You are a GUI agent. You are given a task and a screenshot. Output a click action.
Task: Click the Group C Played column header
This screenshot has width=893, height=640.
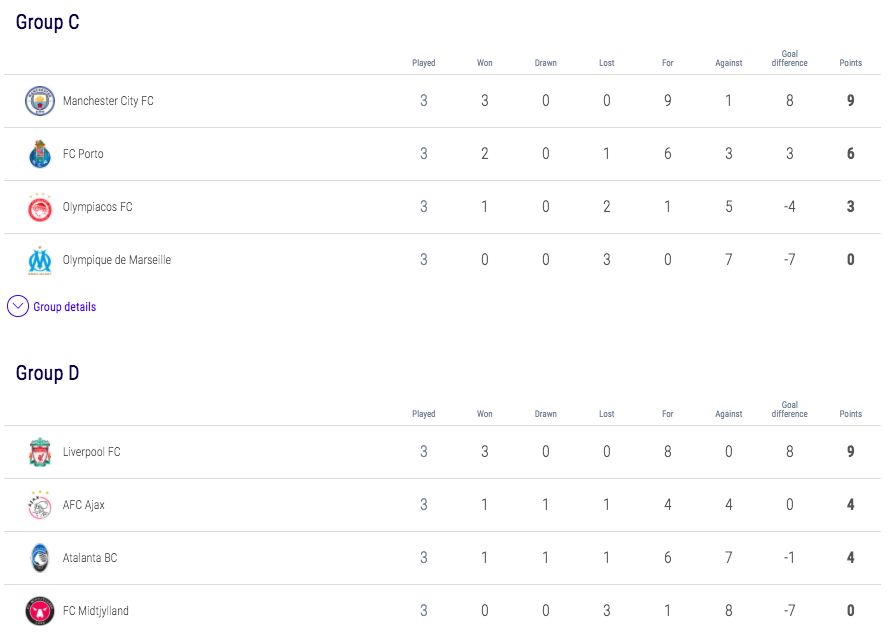coord(424,63)
